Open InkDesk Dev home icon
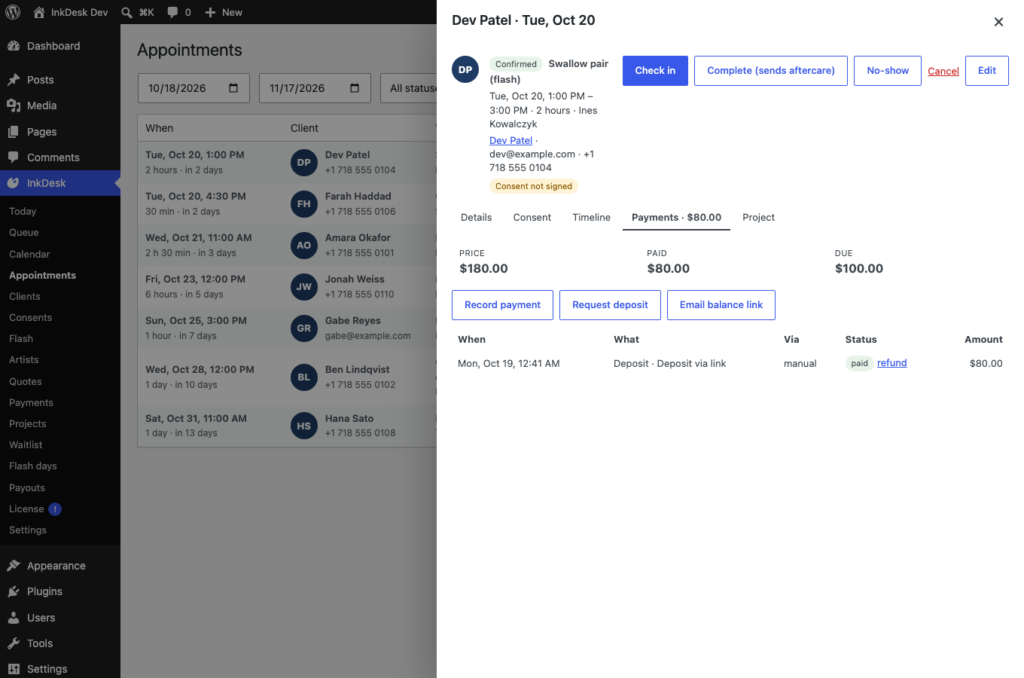The width and height of the screenshot is (1024, 678). (x=39, y=12)
